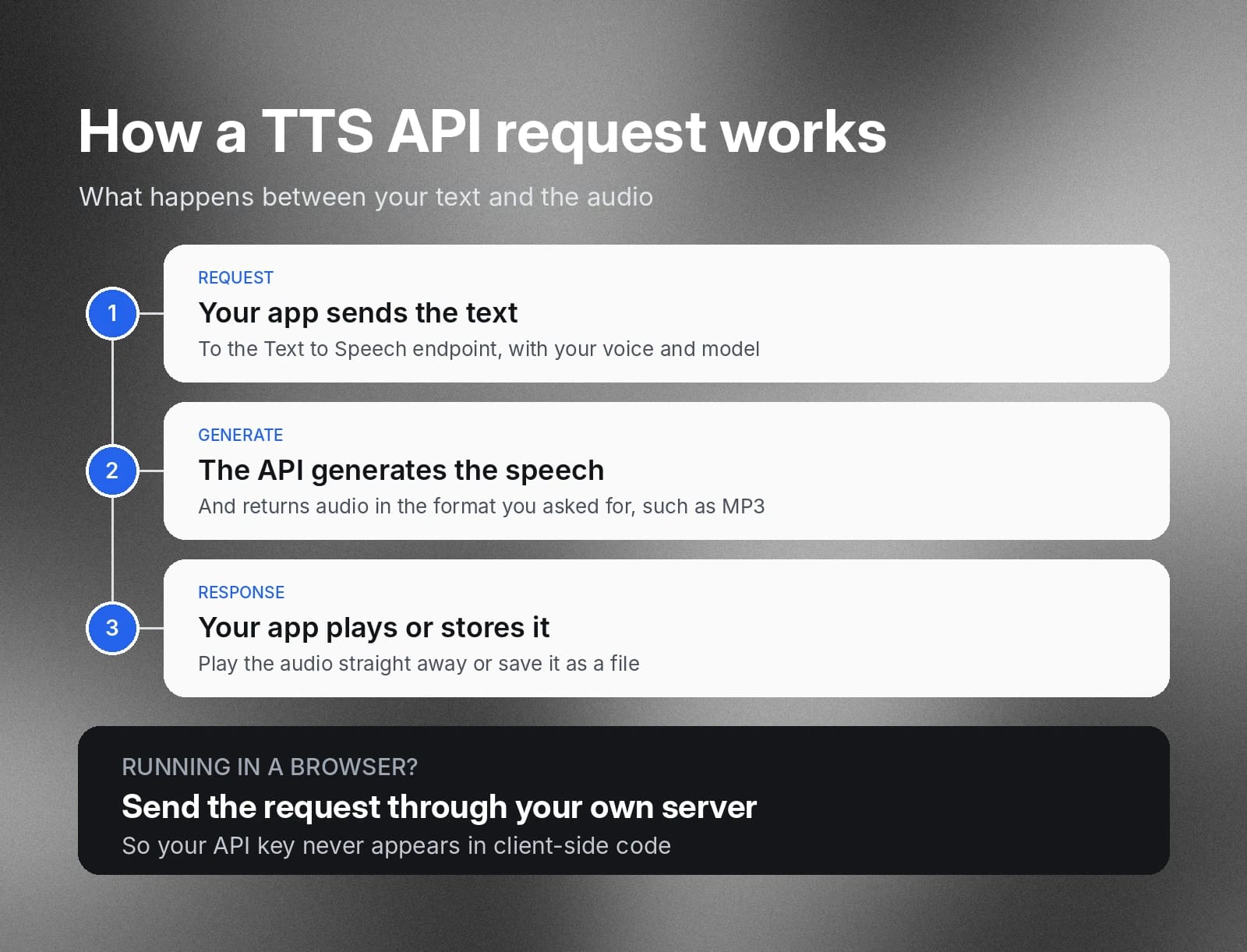Image resolution: width=1247 pixels, height=952 pixels.
Task: Select the heading "Your app sends the text"
Action: 358,313
